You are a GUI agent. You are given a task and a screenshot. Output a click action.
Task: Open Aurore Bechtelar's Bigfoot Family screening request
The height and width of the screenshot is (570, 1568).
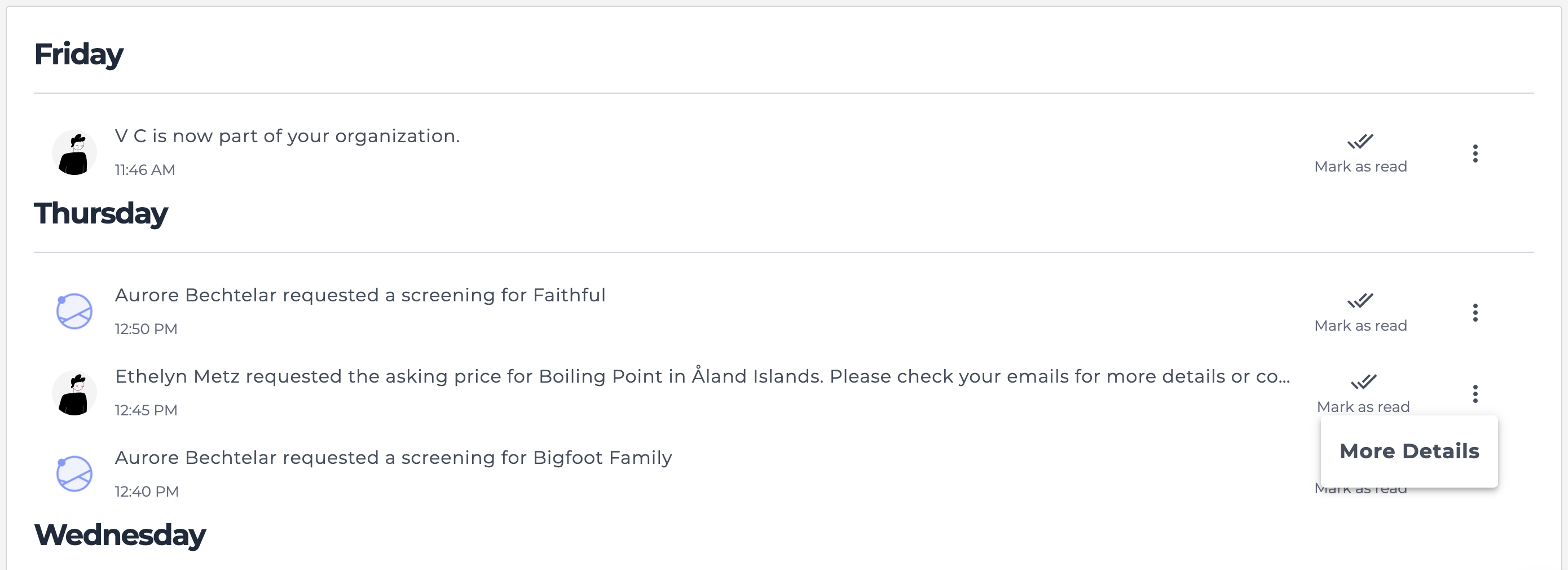393,457
